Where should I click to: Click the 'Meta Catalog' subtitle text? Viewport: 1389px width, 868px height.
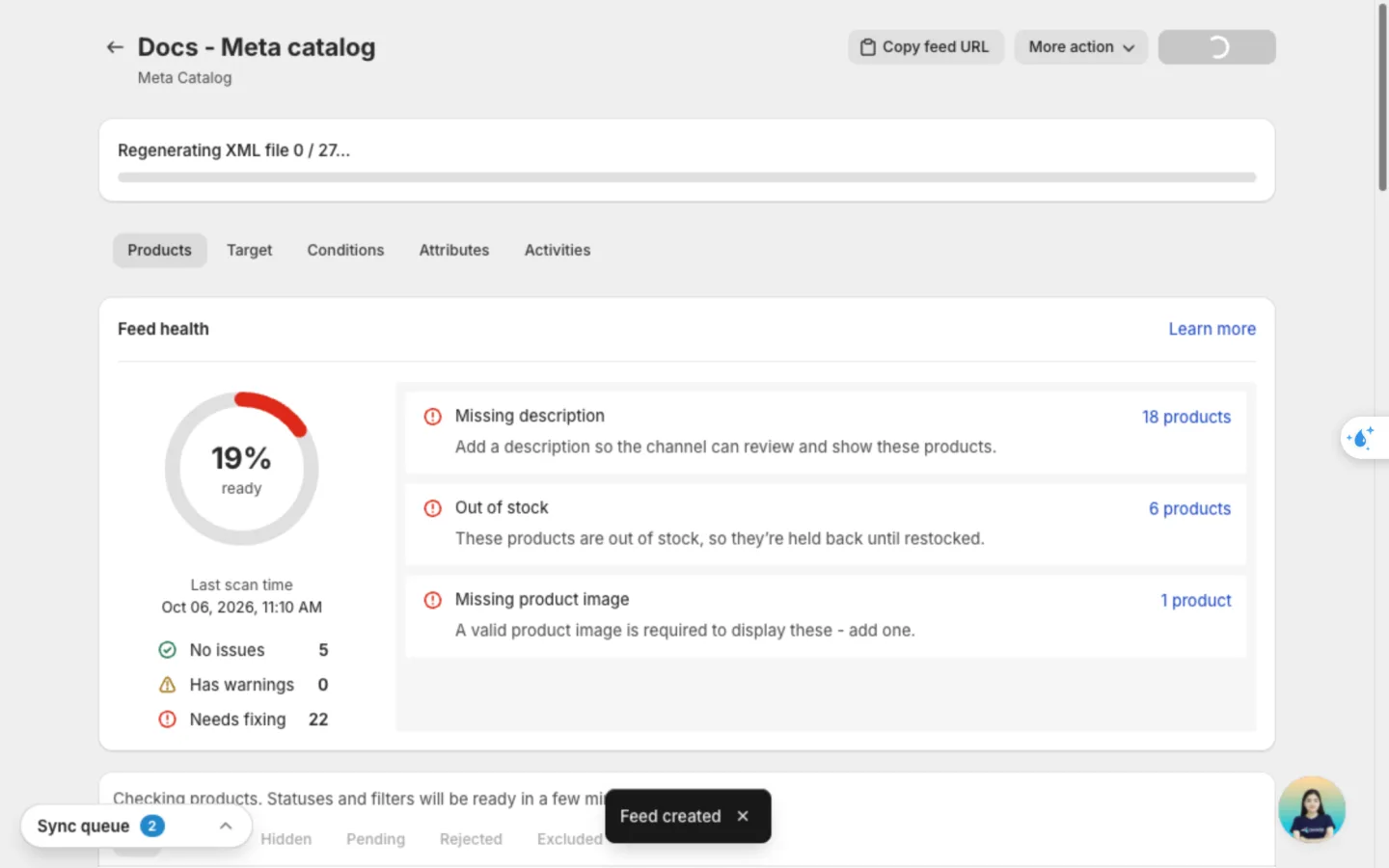(x=184, y=78)
